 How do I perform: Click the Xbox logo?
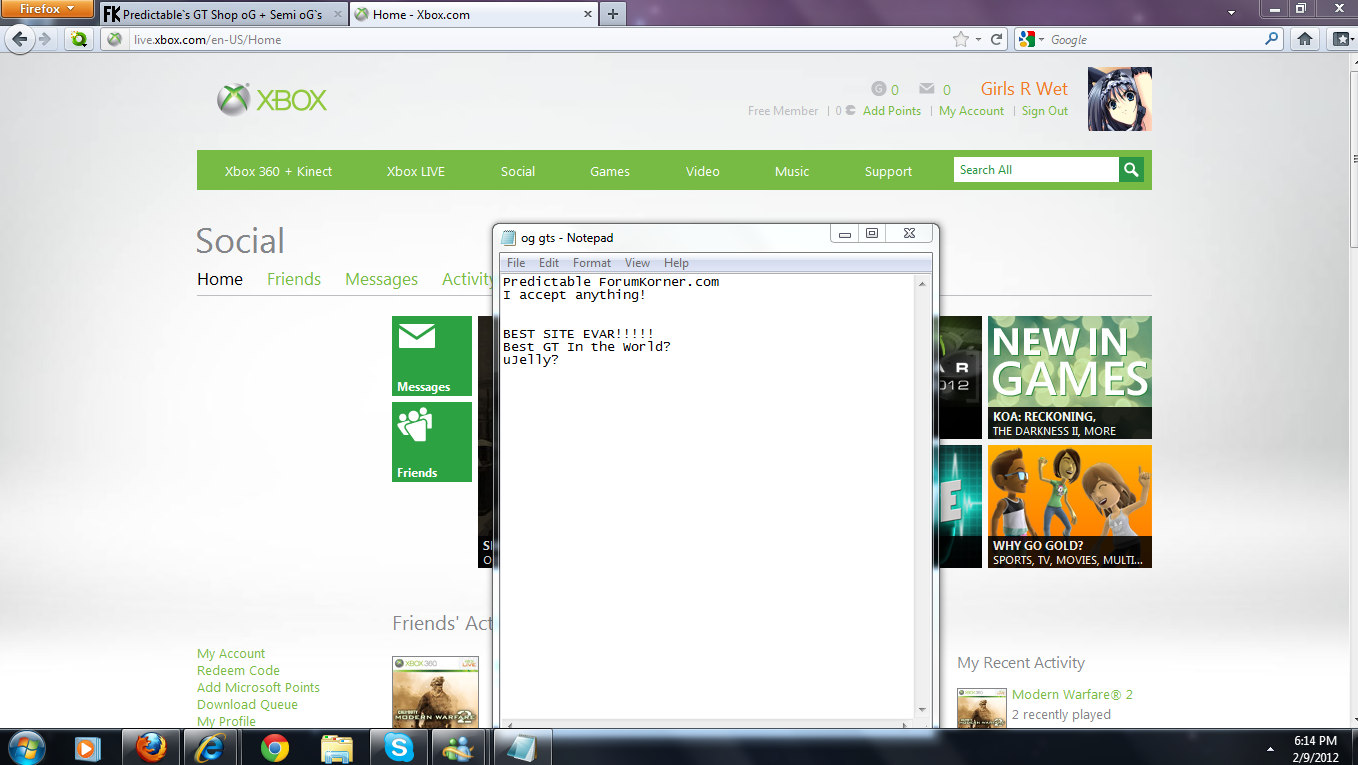[x=272, y=100]
